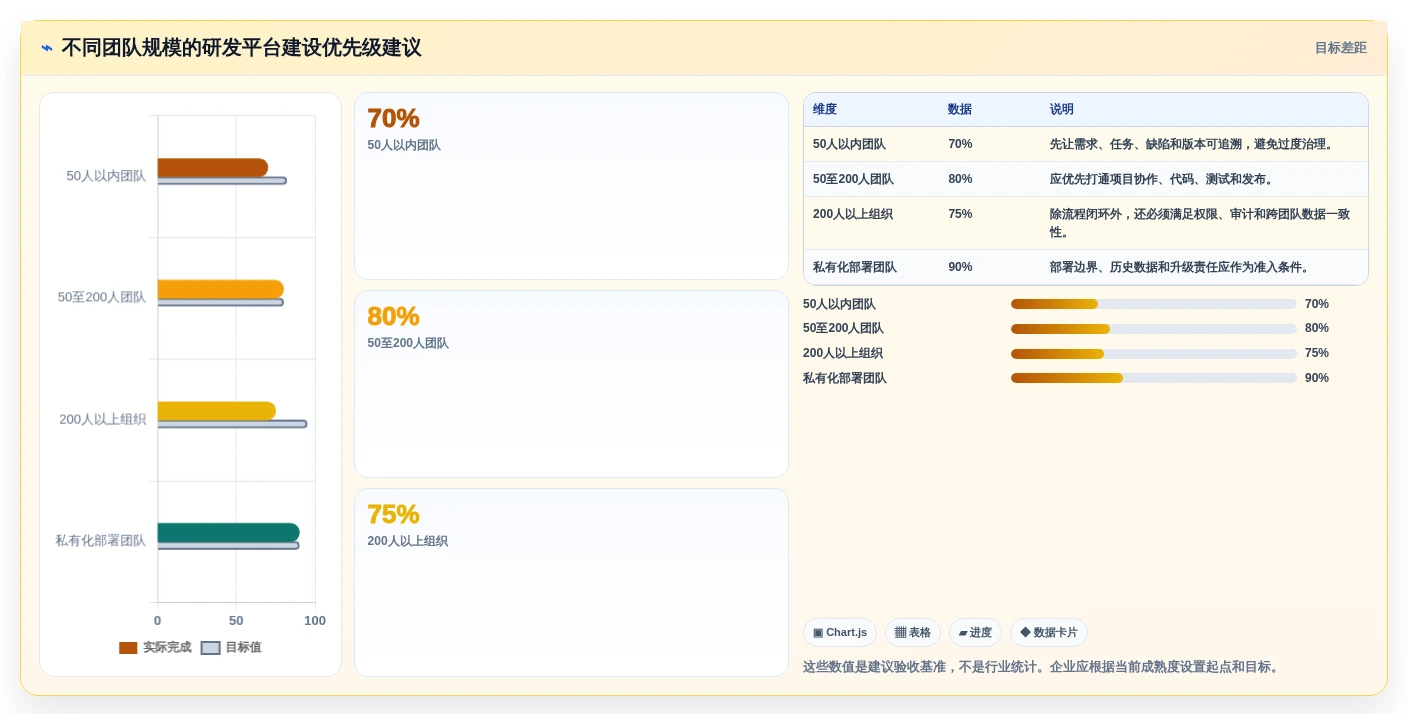
Task: Toggle the 目标值 legend item
Action: coord(231,647)
